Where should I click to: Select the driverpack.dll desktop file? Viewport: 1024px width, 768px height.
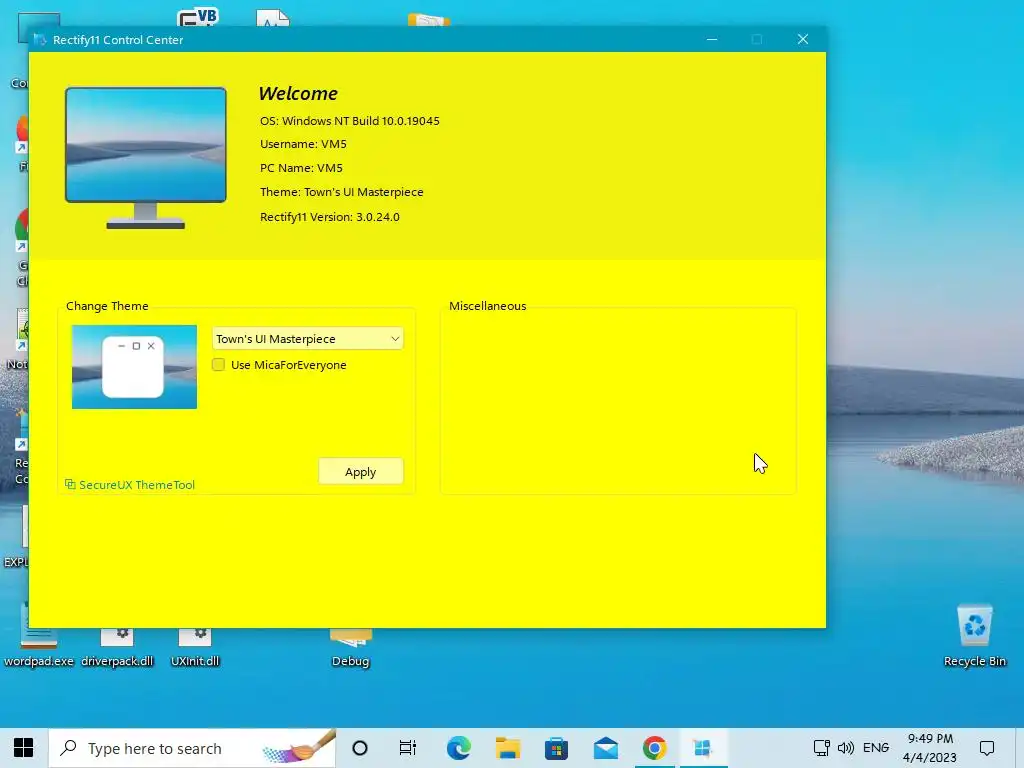point(117,648)
